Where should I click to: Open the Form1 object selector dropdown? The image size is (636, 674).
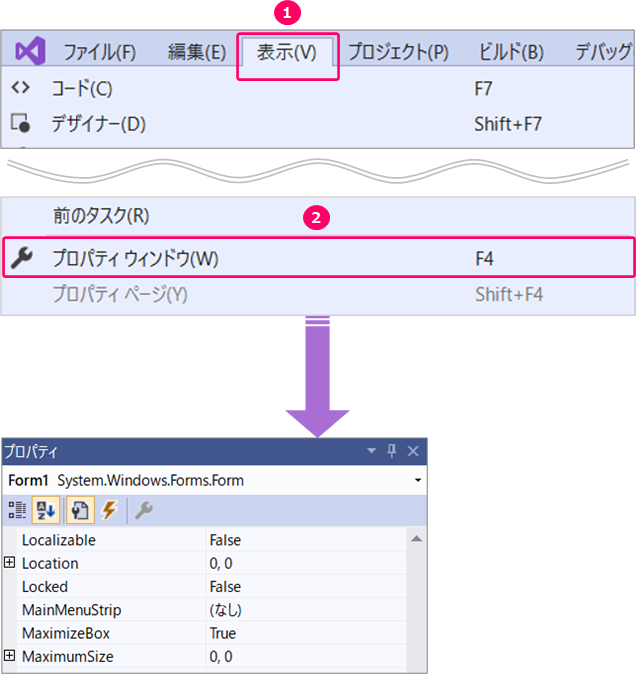418,480
